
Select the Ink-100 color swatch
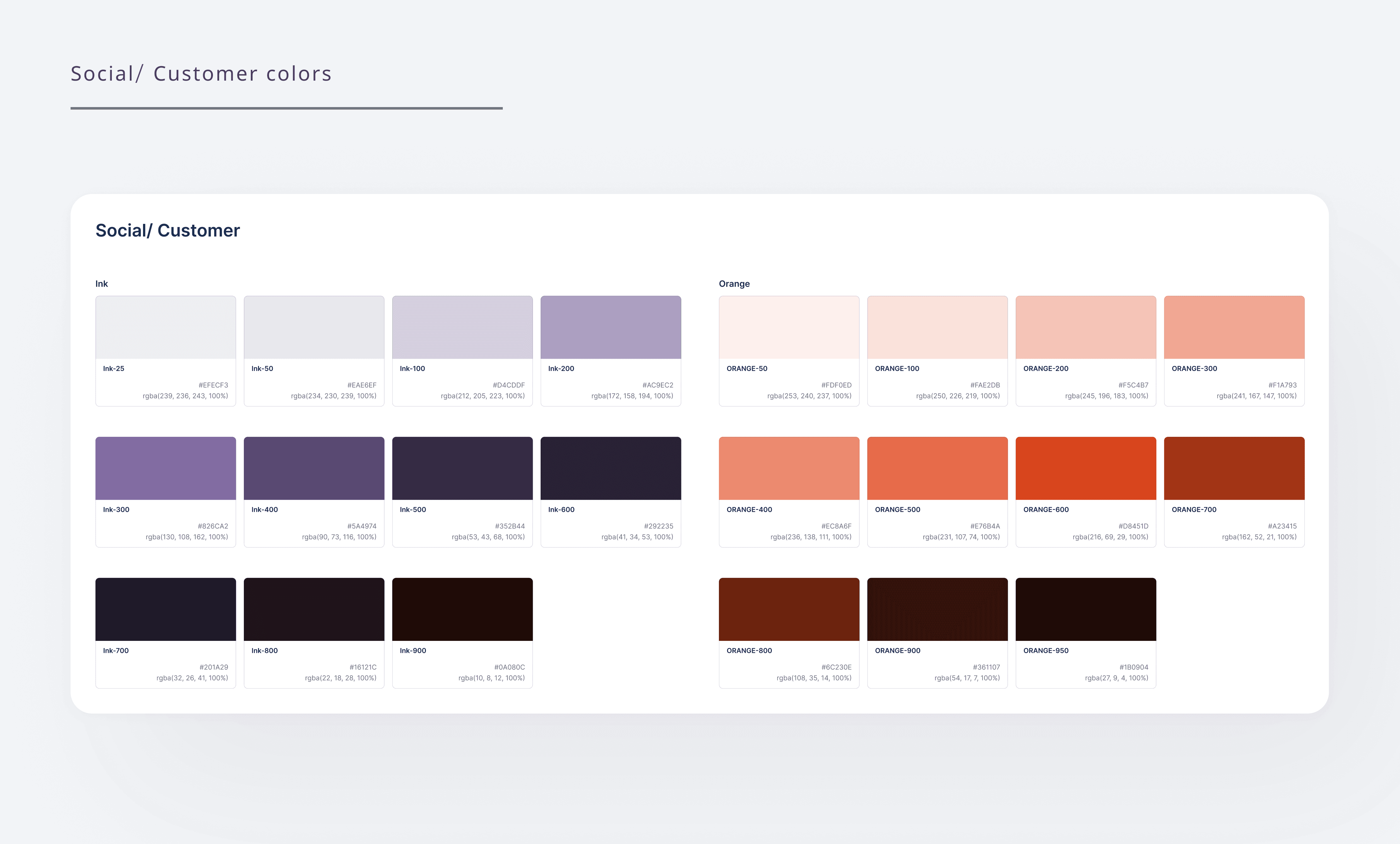462,327
